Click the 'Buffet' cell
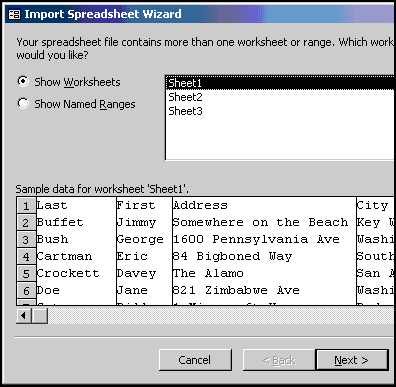This screenshot has height=387, width=396. 76,222
